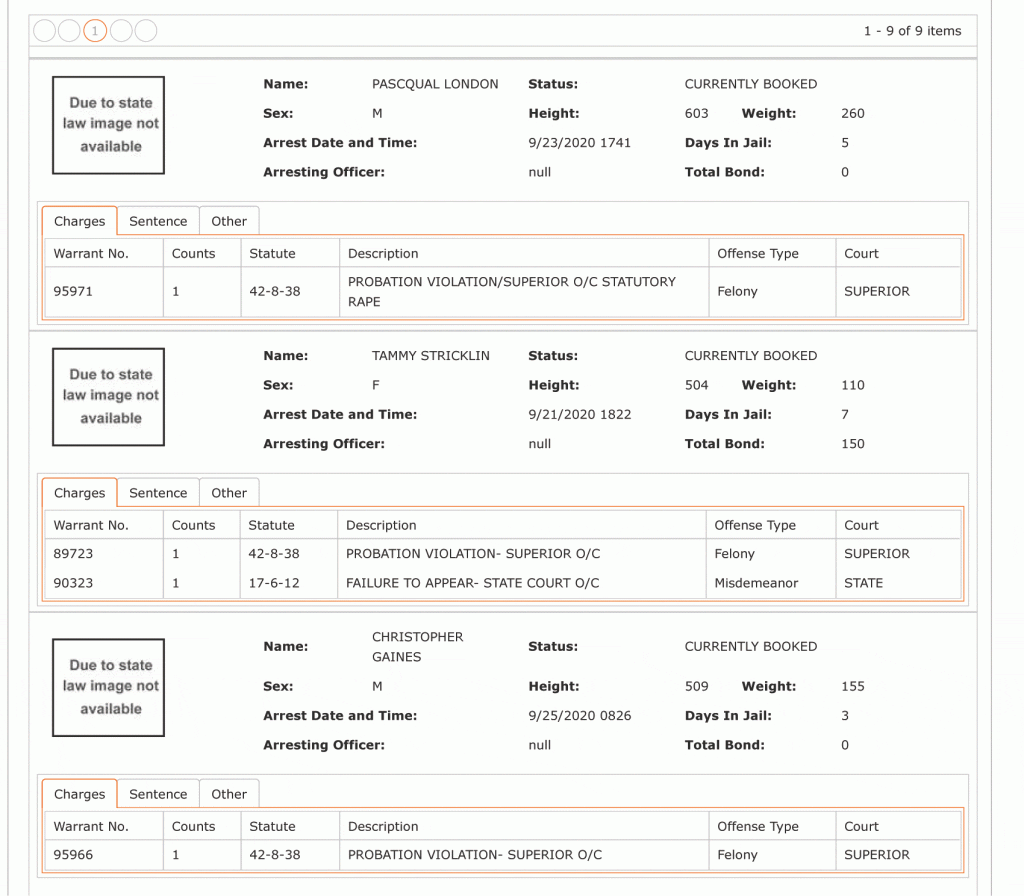Viewport: 1024px width, 896px height.
Task: Jump to the last page in pager
Action: click(x=146, y=31)
